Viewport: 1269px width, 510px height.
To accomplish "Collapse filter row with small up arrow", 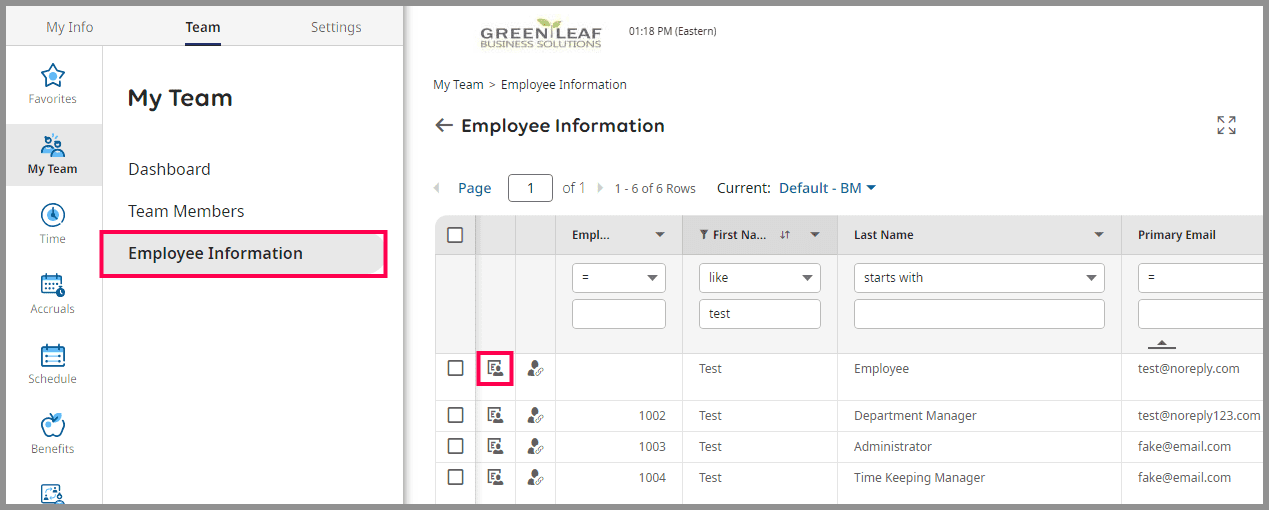I will (x=1161, y=344).
